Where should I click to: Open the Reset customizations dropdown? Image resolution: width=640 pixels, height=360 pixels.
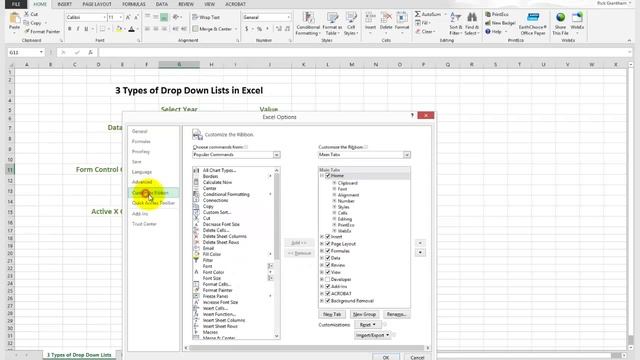368,324
